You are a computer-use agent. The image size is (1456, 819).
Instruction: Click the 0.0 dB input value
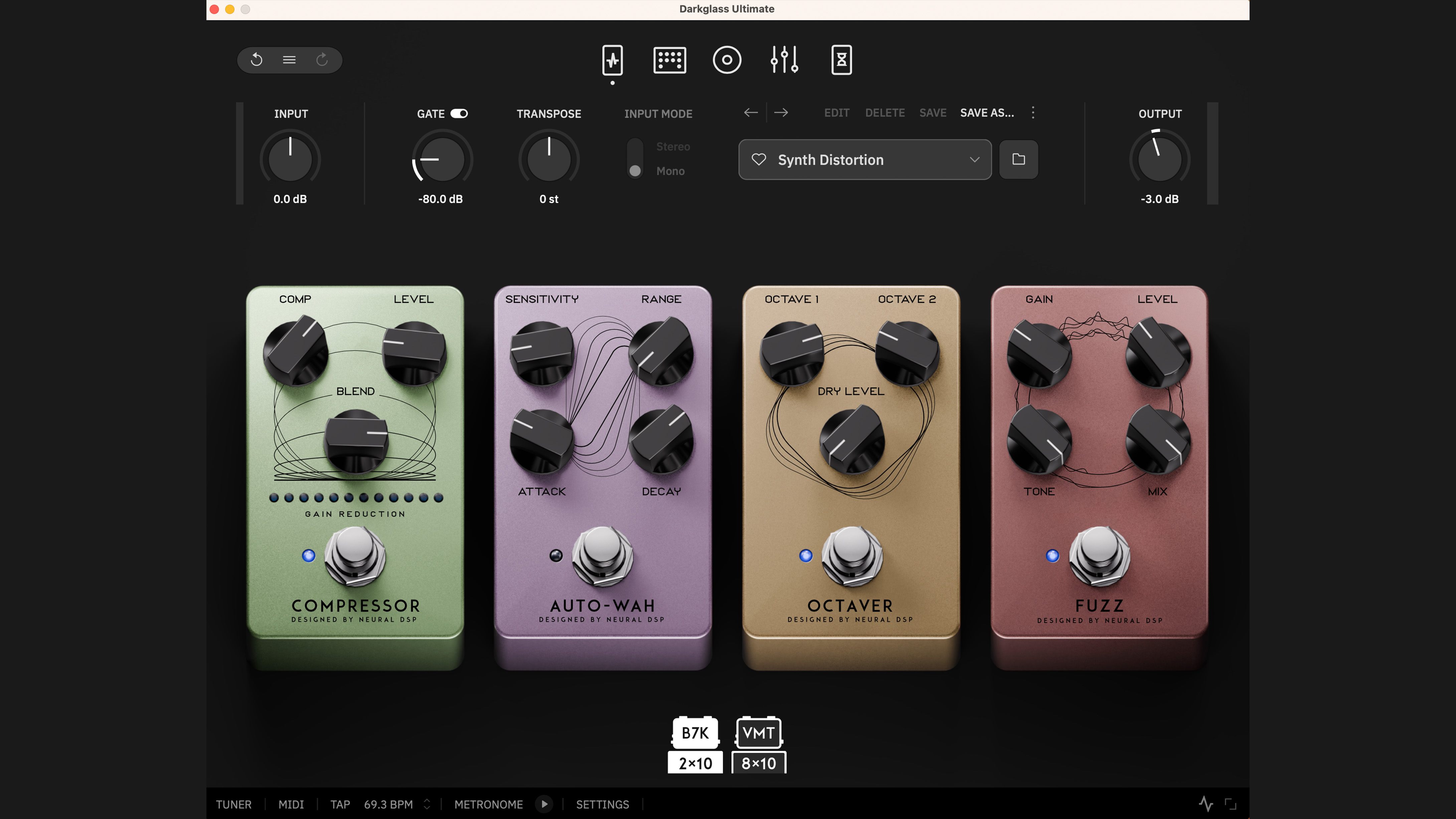tap(290, 199)
